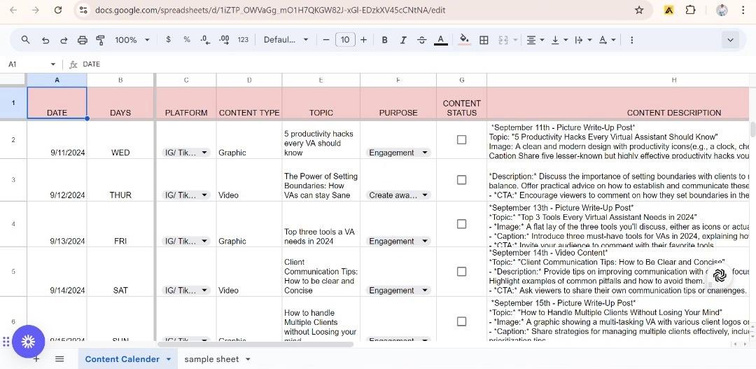The image size is (756, 369).
Task: Click the horizontal scrollbar
Action: 256,344
